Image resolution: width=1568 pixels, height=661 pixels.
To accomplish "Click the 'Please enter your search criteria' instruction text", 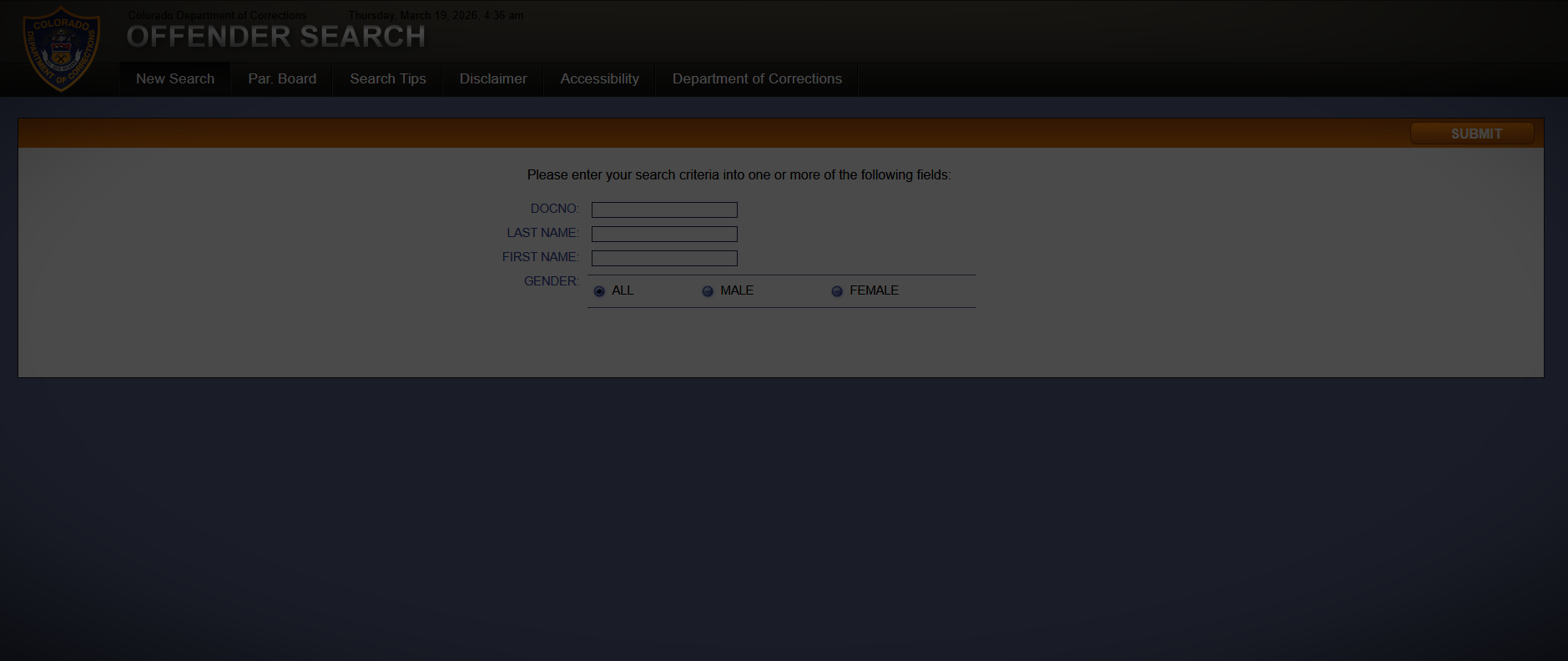I will (739, 175).
